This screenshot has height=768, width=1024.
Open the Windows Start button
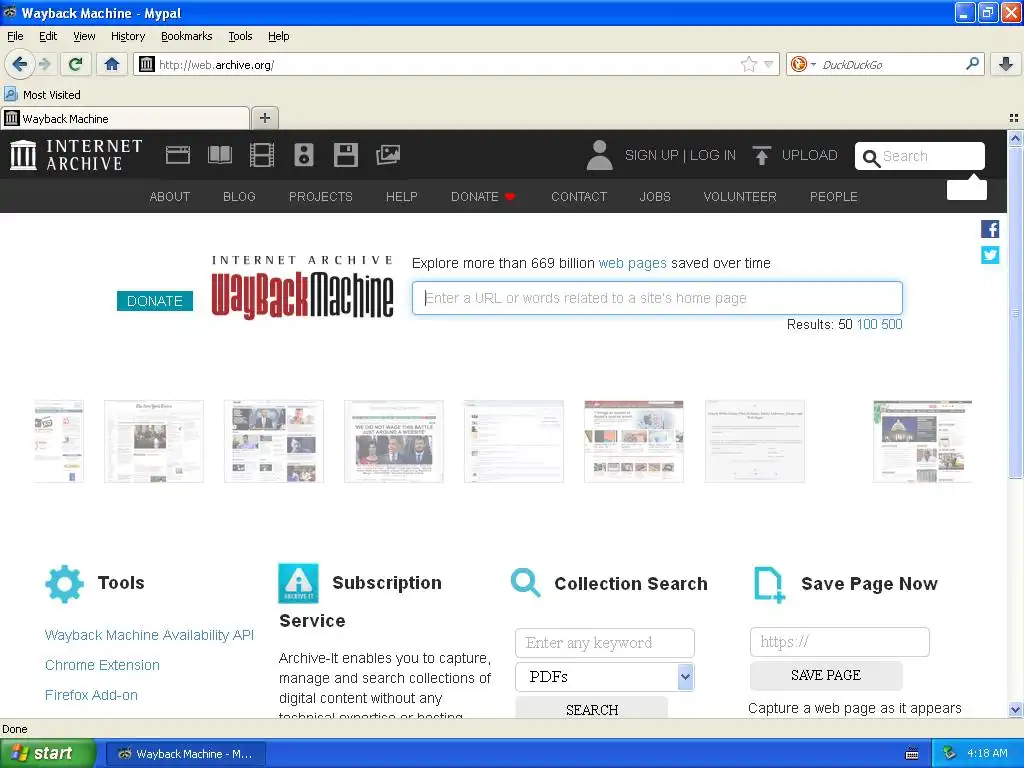coord(48,754)
